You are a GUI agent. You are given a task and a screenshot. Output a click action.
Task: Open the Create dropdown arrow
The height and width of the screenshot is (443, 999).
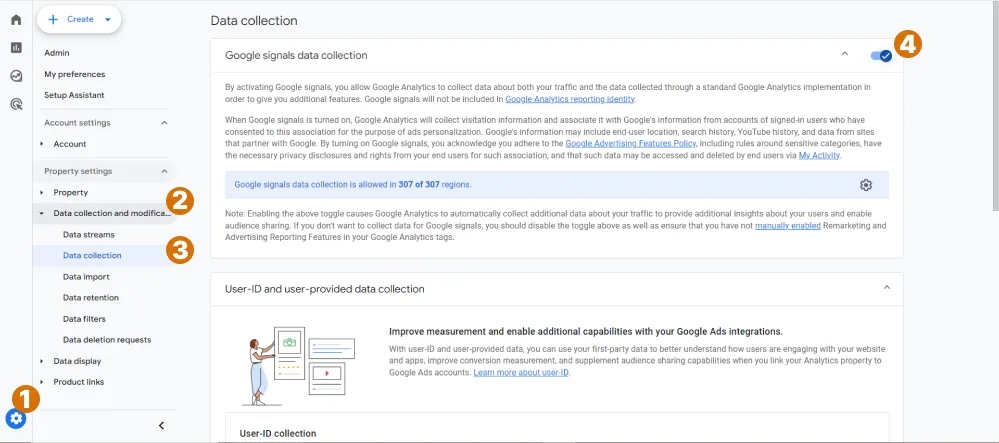coord(108,19)
